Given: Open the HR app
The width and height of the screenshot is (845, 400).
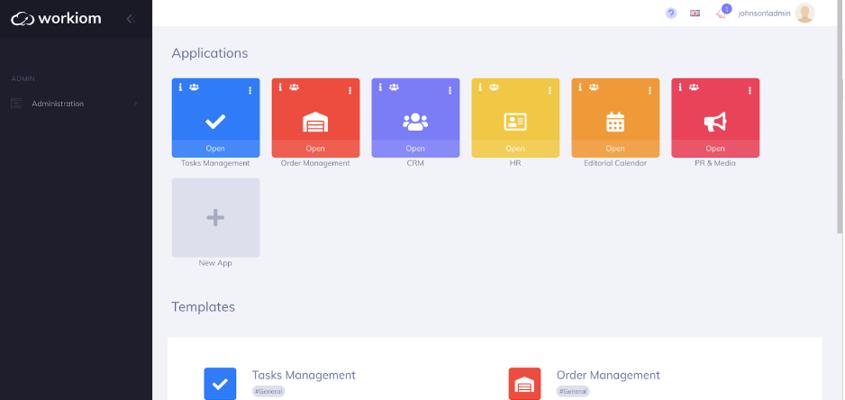Looking at the screenshot, I should point(515,148).
